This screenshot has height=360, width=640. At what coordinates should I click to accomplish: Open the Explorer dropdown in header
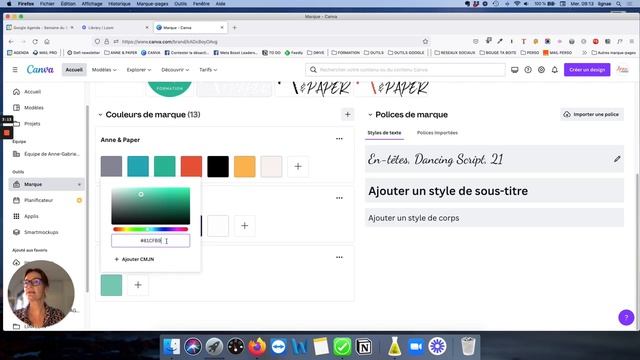point(139,70)
